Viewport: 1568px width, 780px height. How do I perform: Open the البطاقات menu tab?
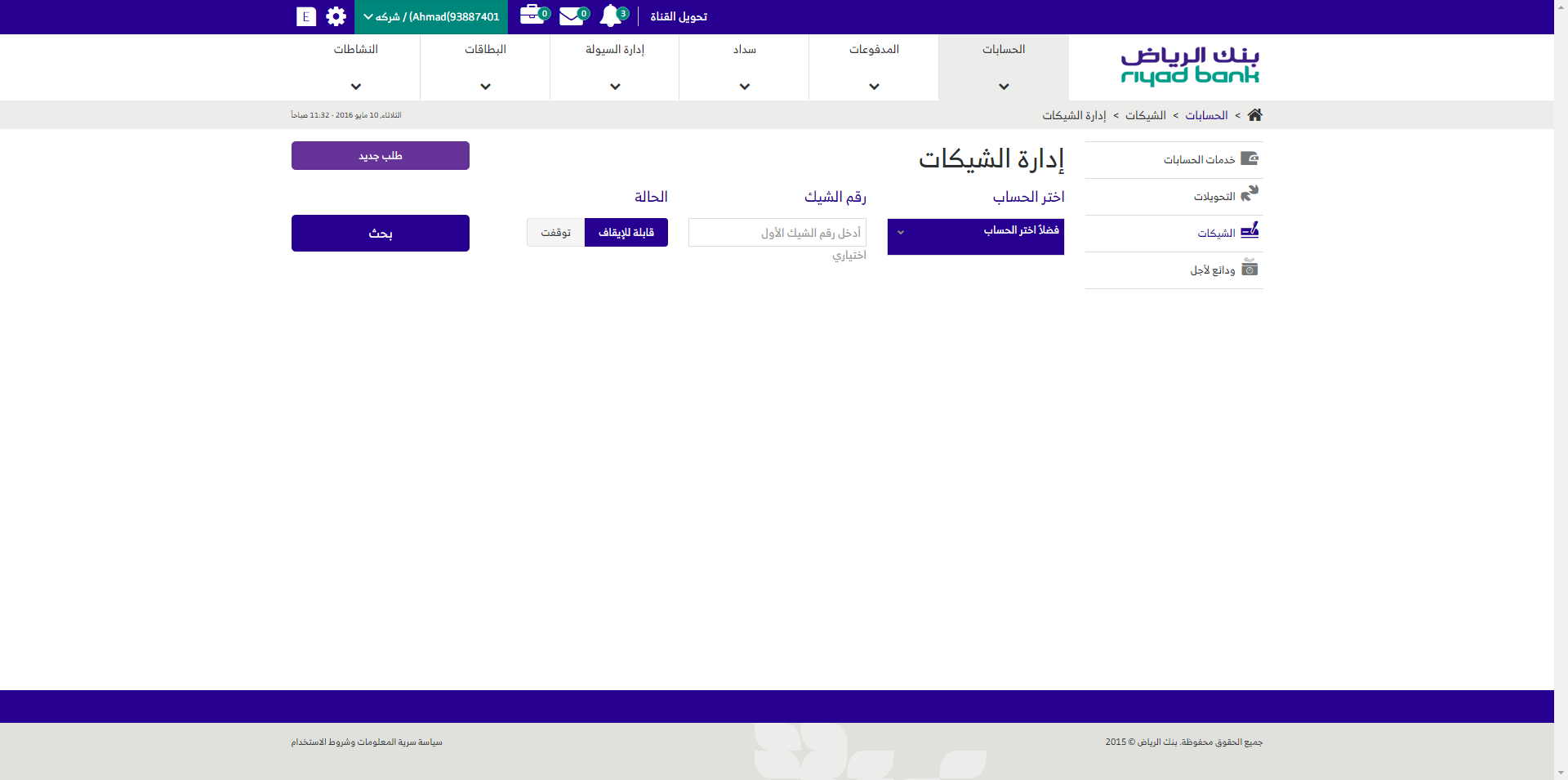click(485, 67)
